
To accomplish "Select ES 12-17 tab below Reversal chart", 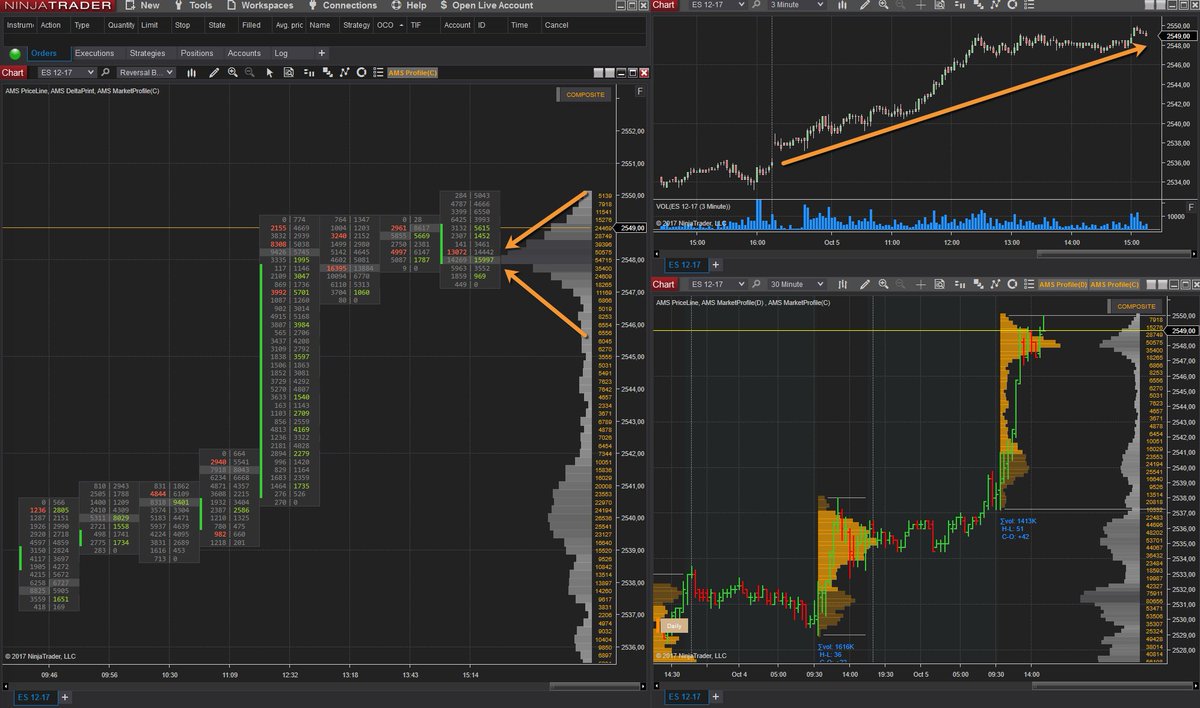I will coord(37,696).
